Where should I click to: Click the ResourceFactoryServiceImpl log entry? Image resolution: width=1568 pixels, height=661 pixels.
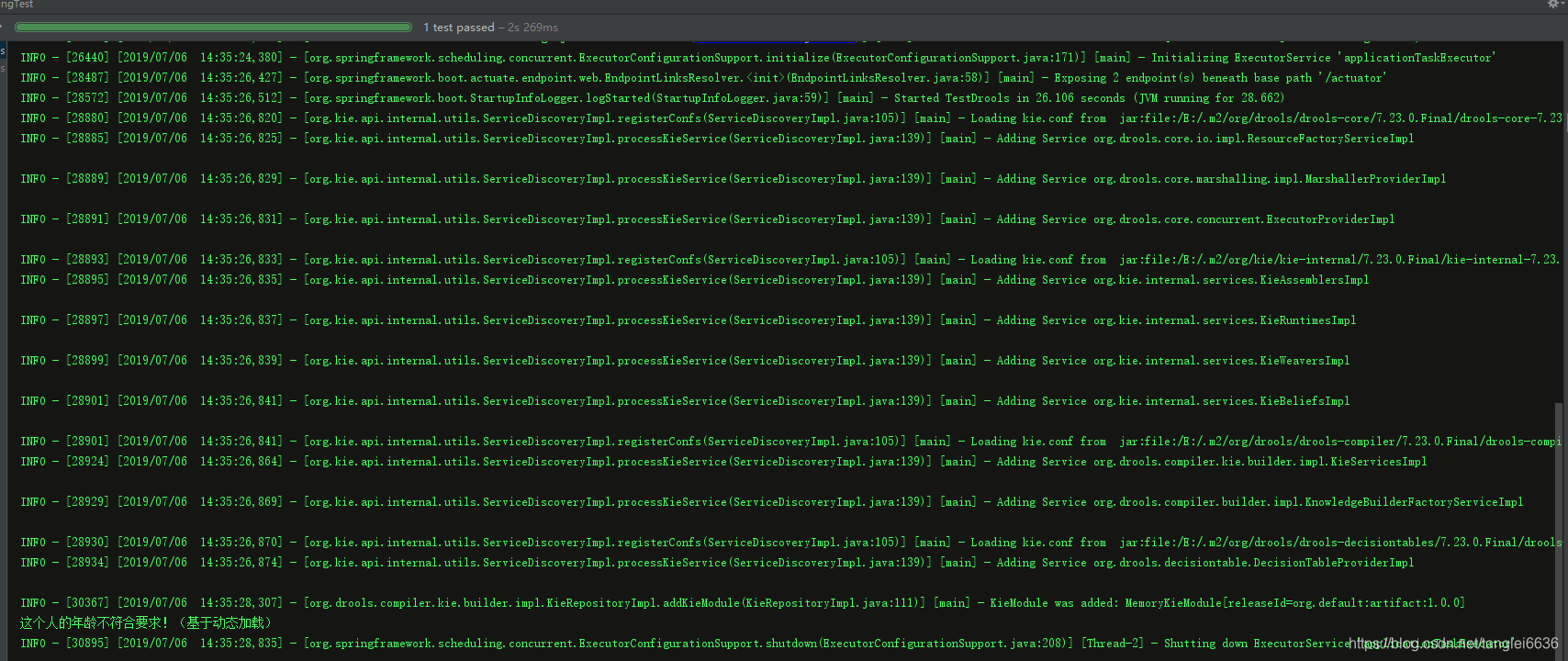717,139
